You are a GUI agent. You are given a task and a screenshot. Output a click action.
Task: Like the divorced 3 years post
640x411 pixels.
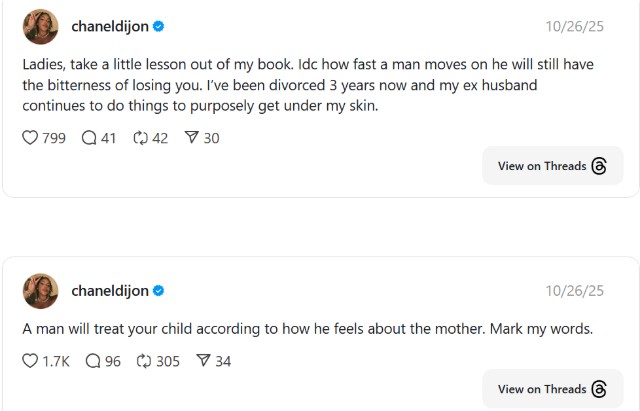30,138
